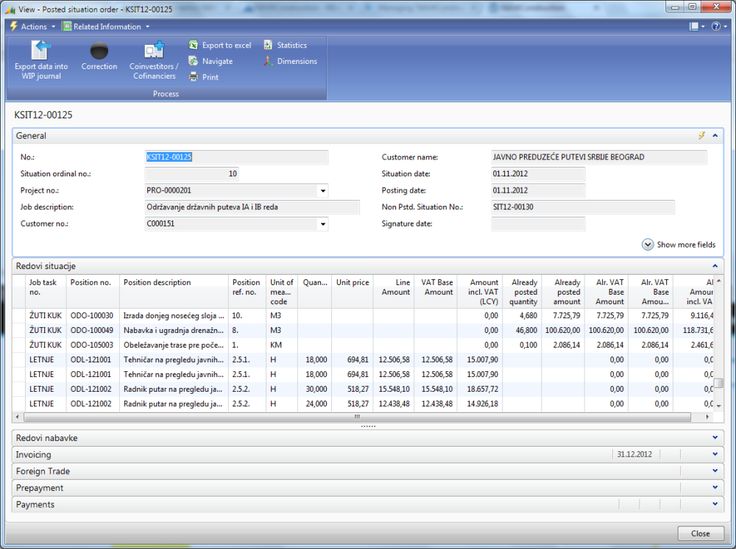Click the quantity 30,000 cell
736x549 pixels.
[314, 389]
